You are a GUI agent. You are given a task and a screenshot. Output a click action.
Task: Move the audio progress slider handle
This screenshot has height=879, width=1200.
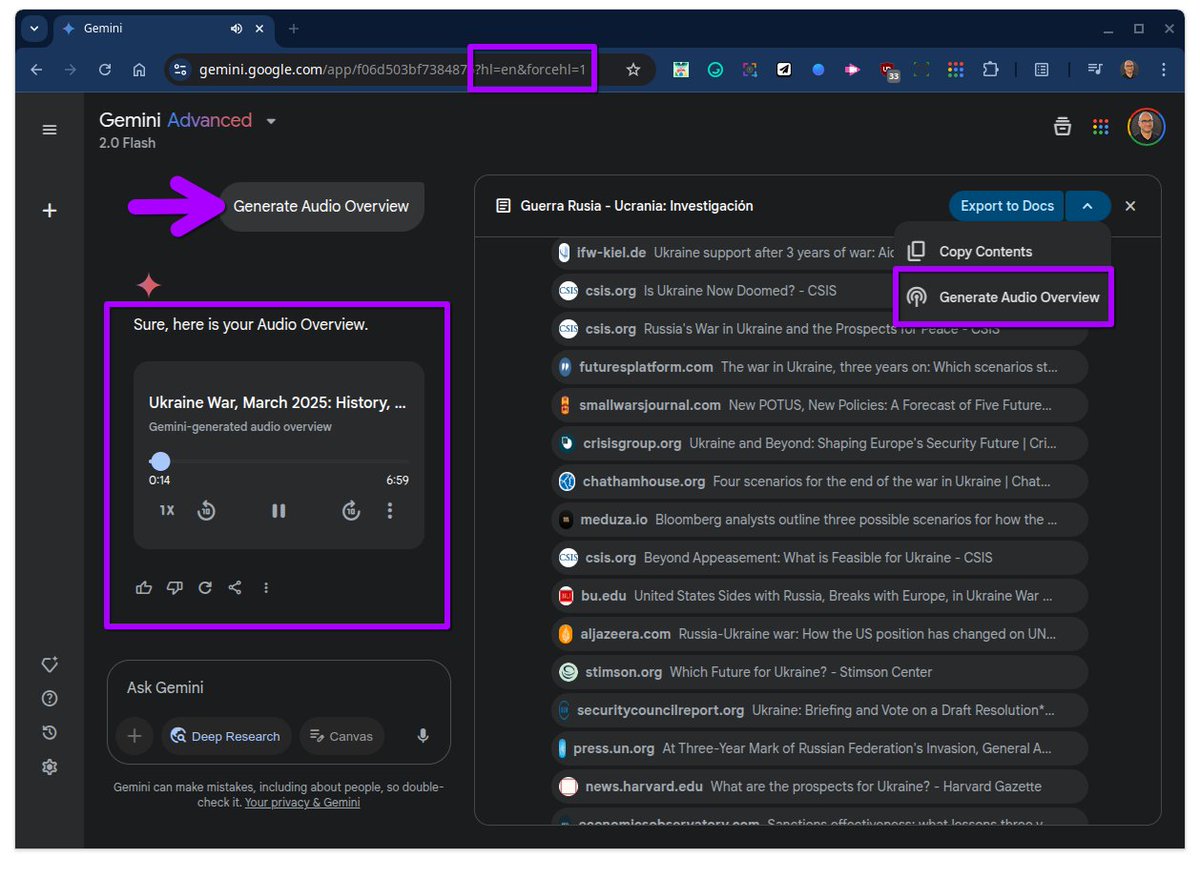[160, 461]
